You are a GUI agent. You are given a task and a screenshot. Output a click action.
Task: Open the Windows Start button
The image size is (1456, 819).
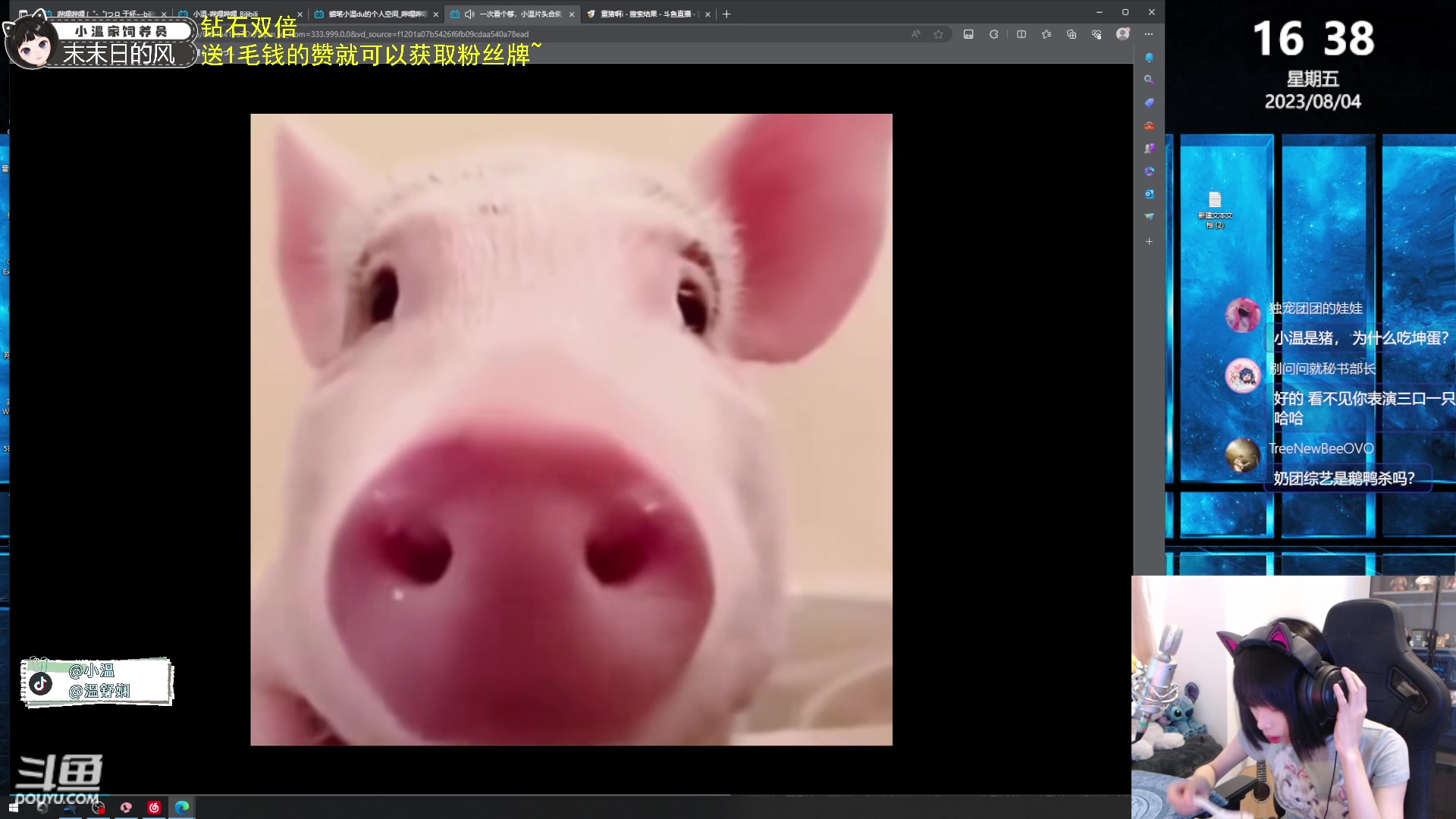click(x=13, y=808)
